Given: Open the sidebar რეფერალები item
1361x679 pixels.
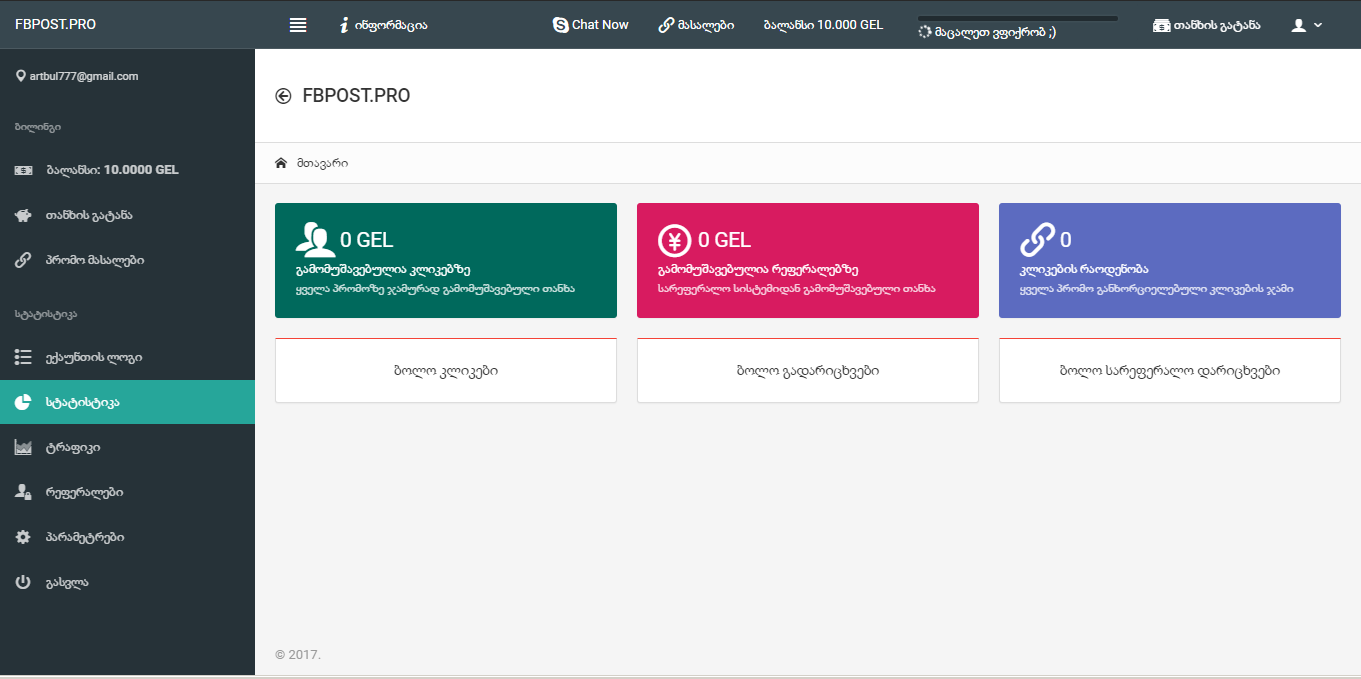Looking at the screenshot, I should (x=127, y=492).
